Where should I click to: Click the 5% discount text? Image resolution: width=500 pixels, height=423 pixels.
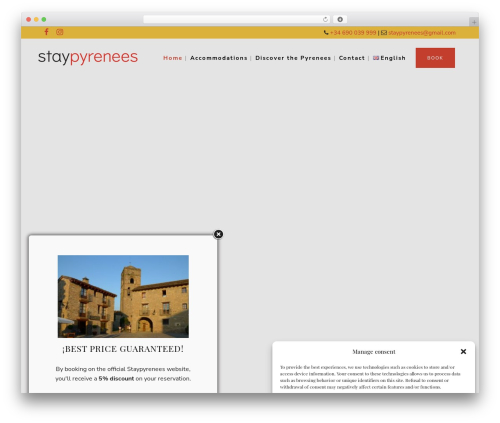[116, 379]
